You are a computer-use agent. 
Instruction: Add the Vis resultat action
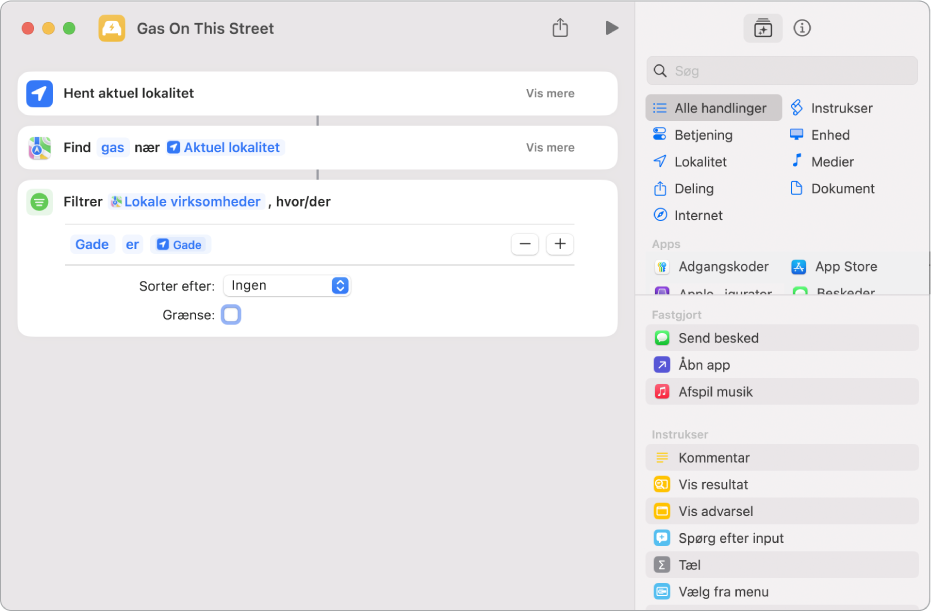pyautogui.click(x=782, y=484)
